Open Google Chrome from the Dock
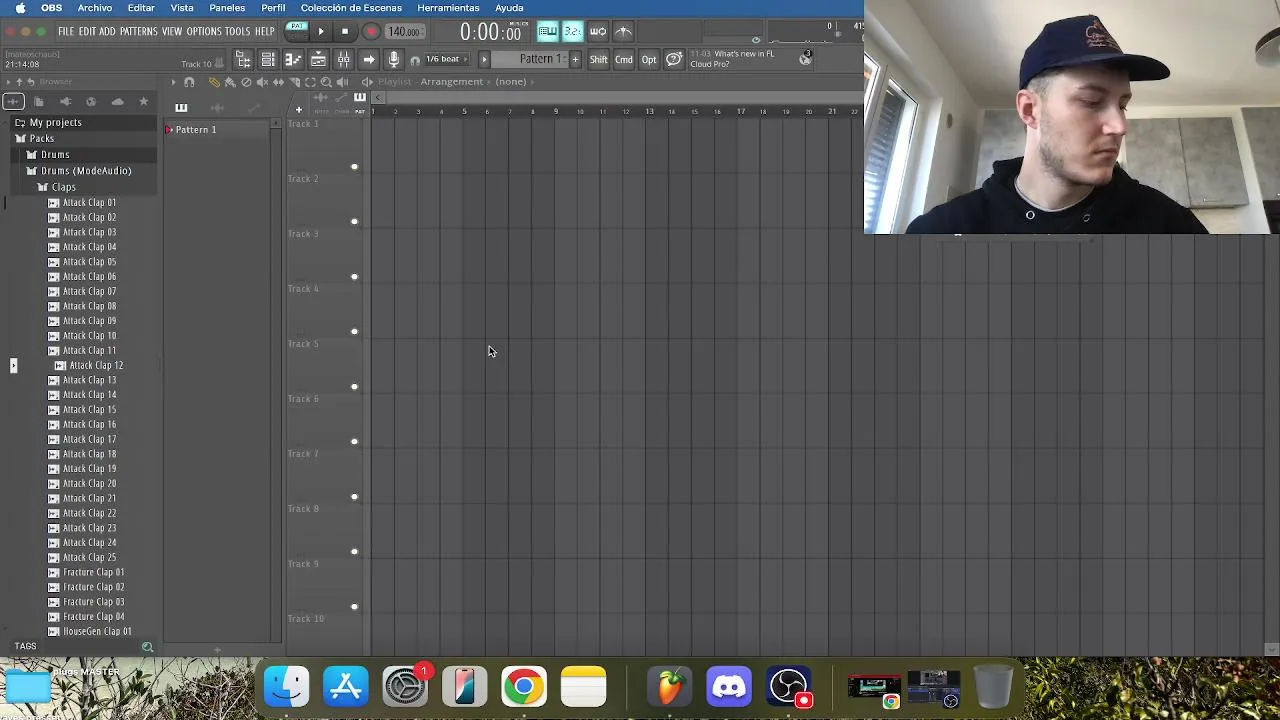 pyautogui.click(x=524, y=687)
